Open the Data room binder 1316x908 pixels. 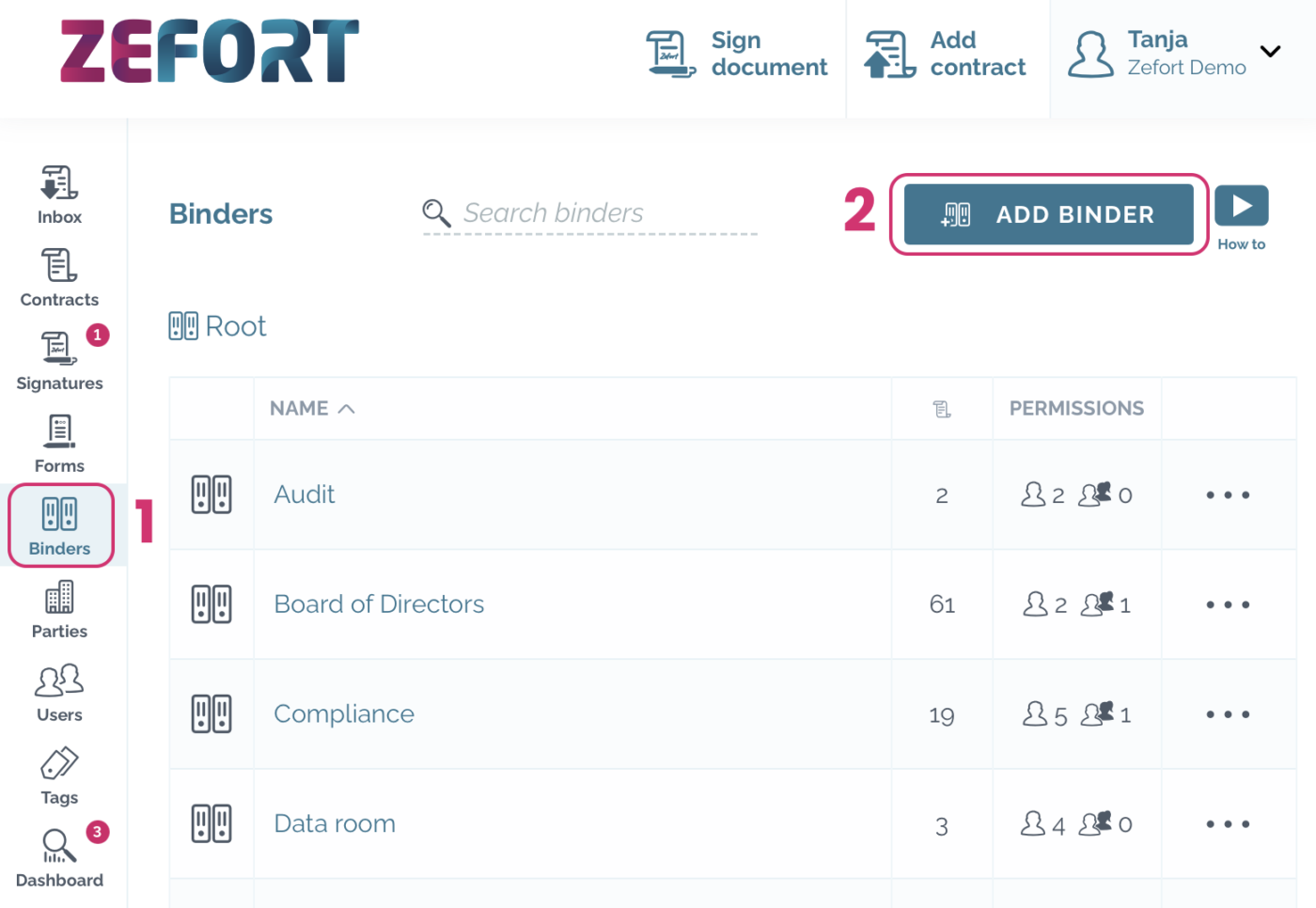click(335, 824)
